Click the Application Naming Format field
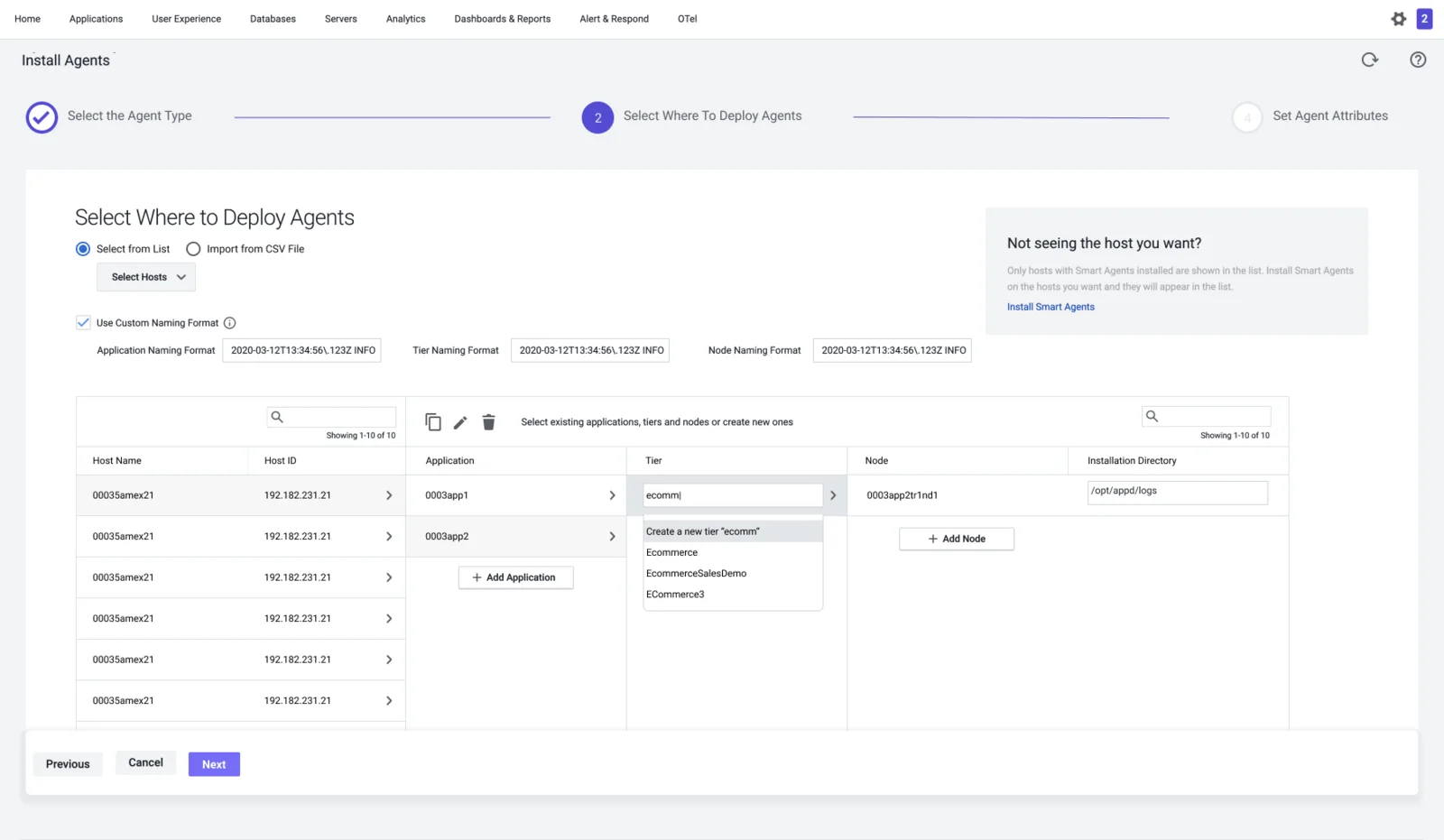 (x=301, y=350)
